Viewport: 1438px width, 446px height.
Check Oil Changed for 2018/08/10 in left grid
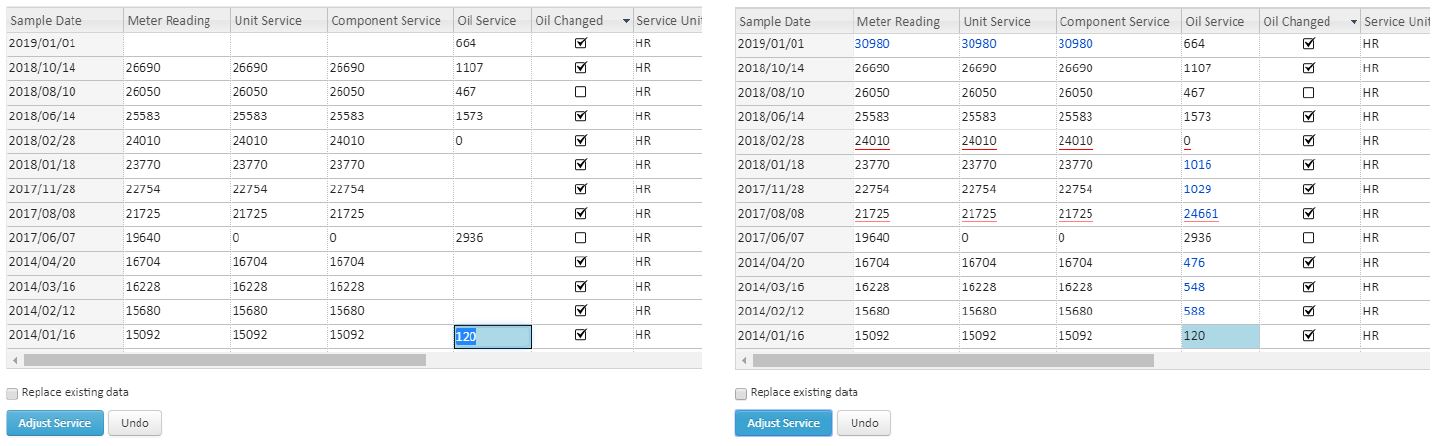(x=581, y=92)
